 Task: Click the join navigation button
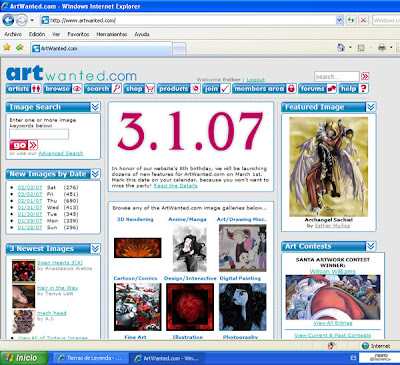tap(216, 89)
